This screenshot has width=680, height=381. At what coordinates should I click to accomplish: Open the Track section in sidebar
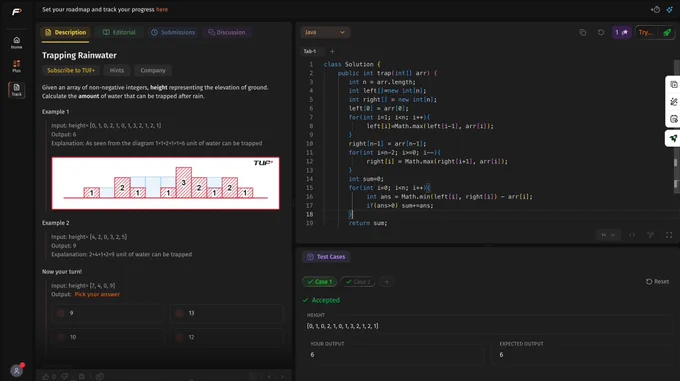coord(16,90)
